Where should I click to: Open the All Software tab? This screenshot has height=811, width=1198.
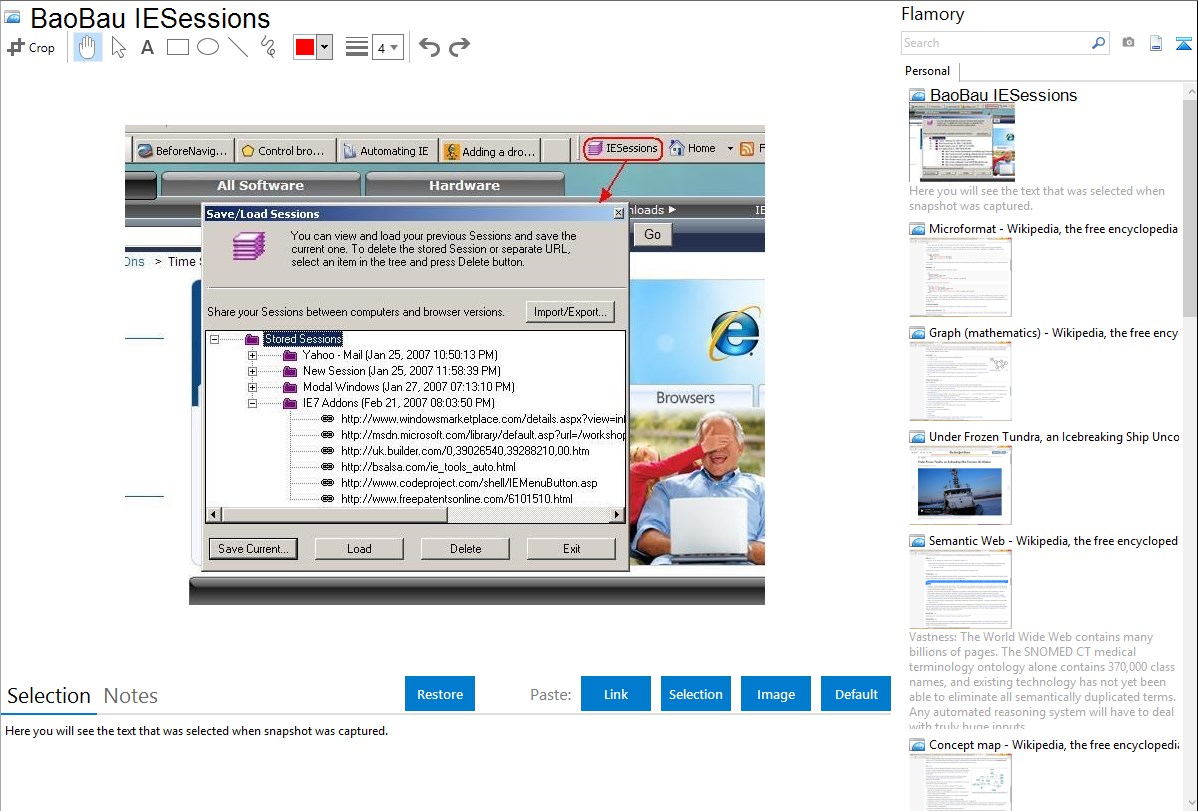click(260, 185)
